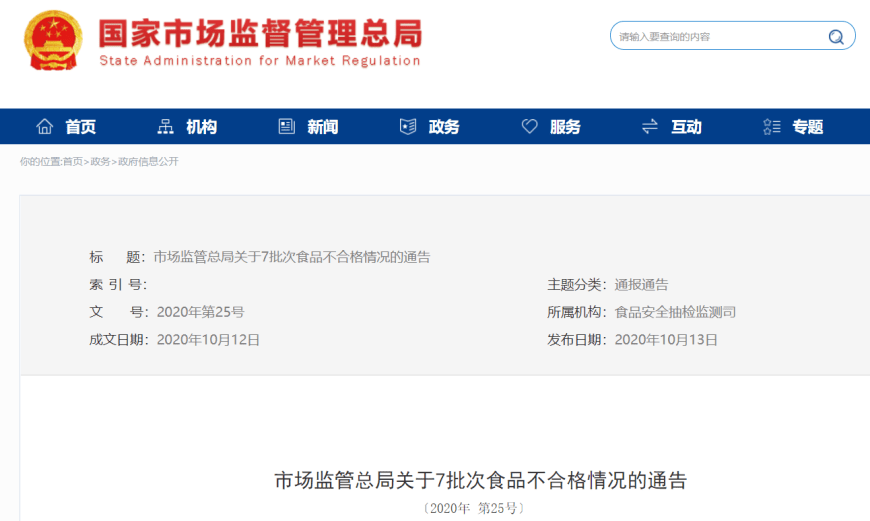Open the 政务 menu item
870x521 pixels.
(x=444, y=127)
